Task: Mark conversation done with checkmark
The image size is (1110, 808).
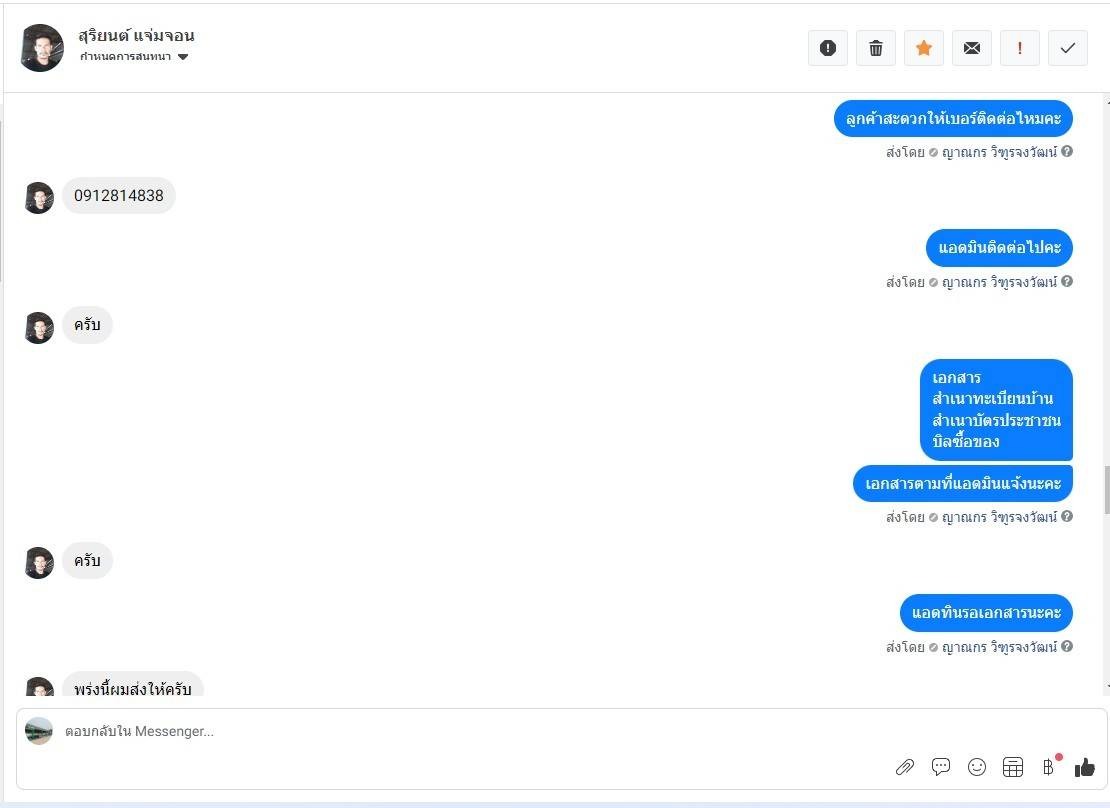Action: 1068,48
